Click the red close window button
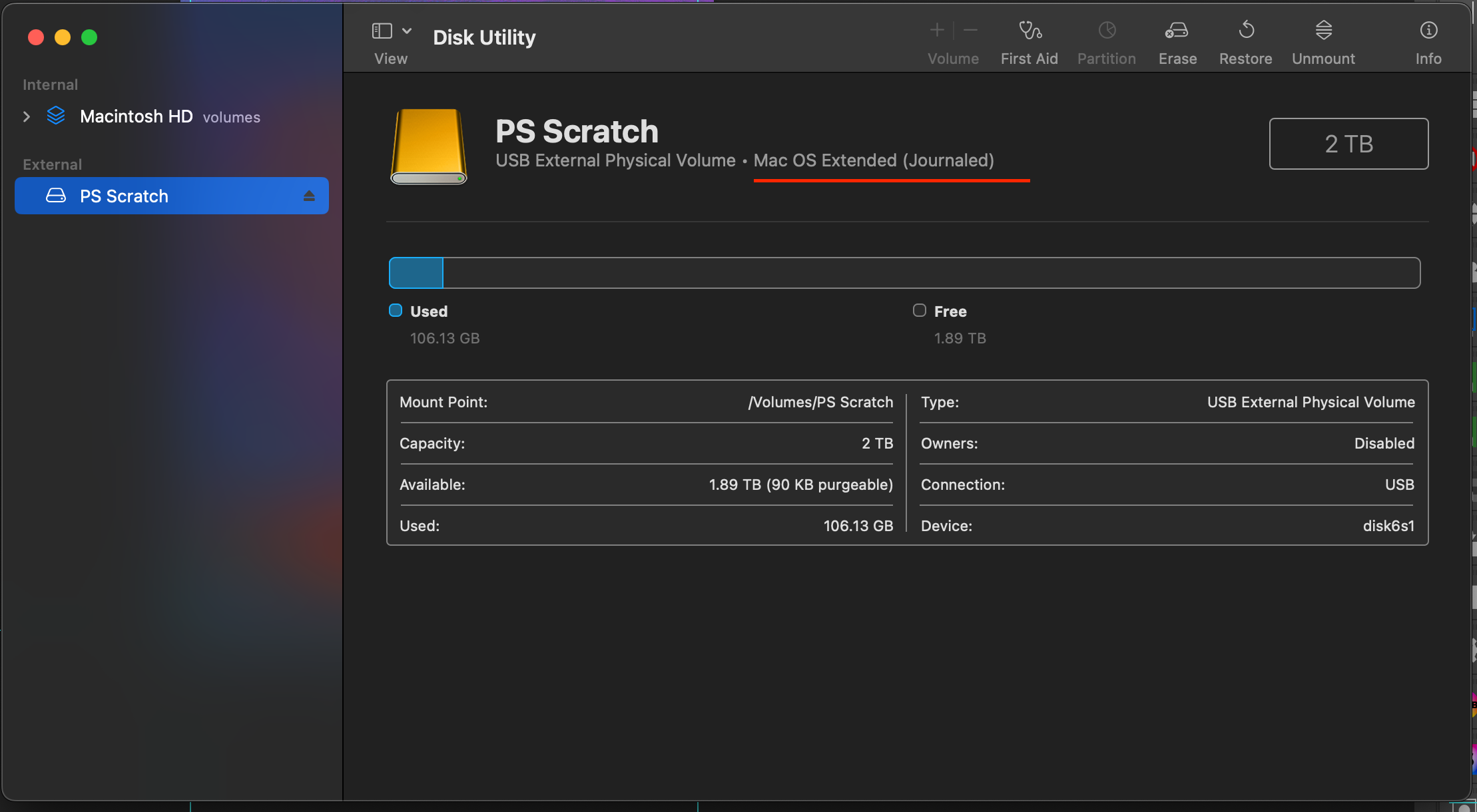The image size is (1477, 812). click(36, 37)
